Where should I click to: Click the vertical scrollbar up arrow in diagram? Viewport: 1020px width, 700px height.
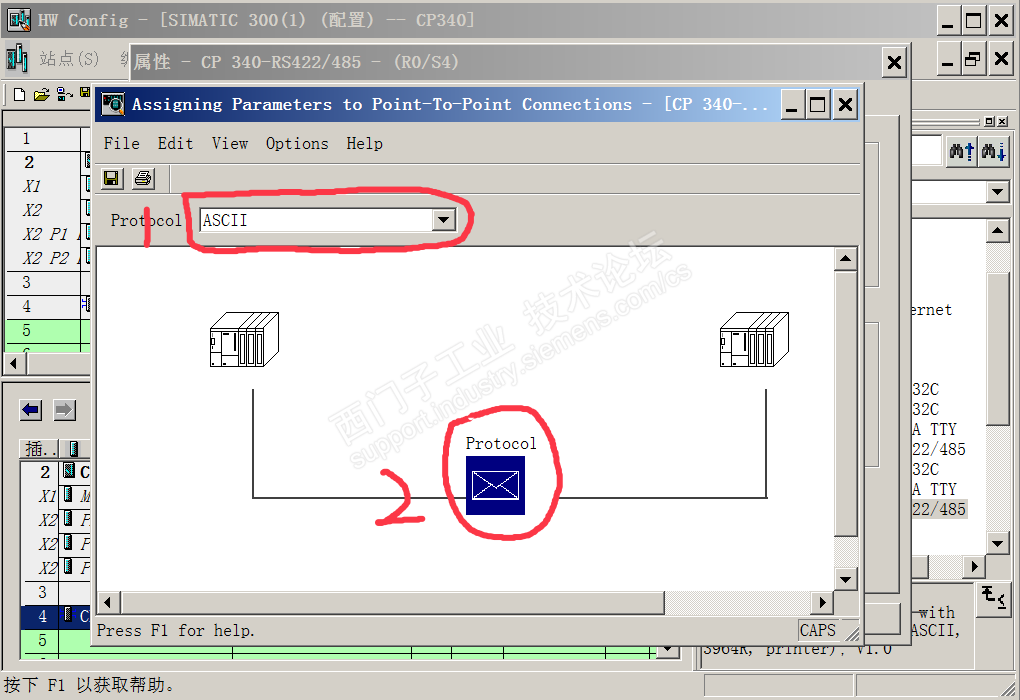[x=845, y=259]
